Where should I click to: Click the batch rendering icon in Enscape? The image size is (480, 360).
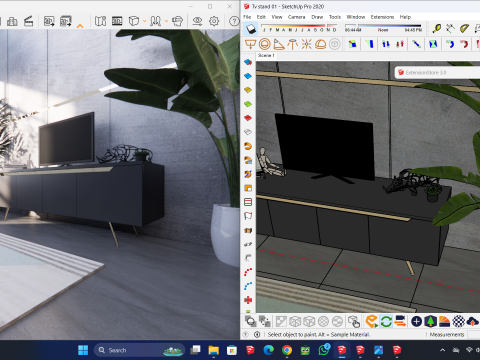coord(66,21)
